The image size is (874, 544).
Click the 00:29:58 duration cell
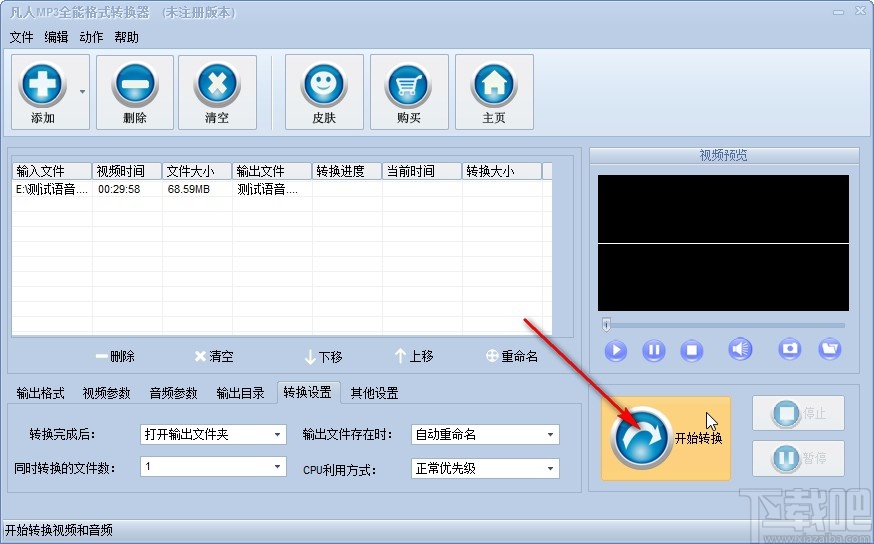(x=119, y=190)
